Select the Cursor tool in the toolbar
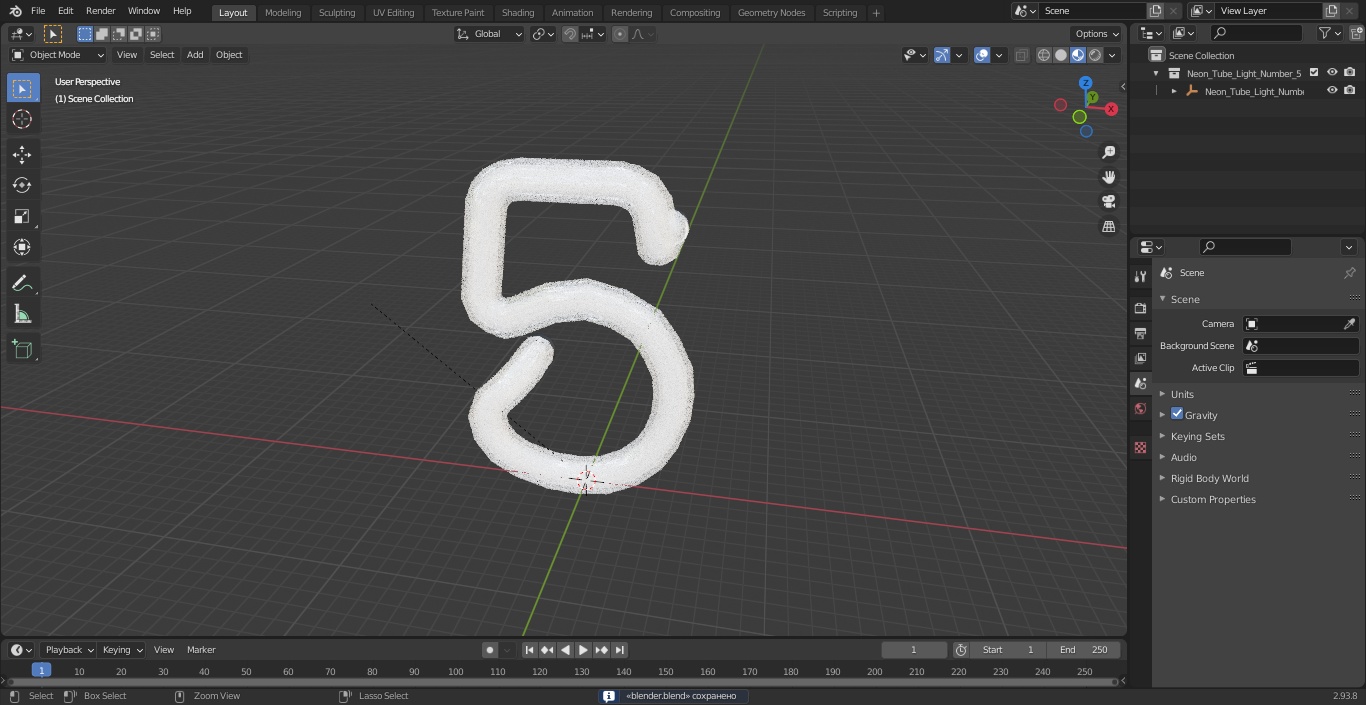This screenshot has height=705, width=1366. pyautogui.click(x=22, y=119)
